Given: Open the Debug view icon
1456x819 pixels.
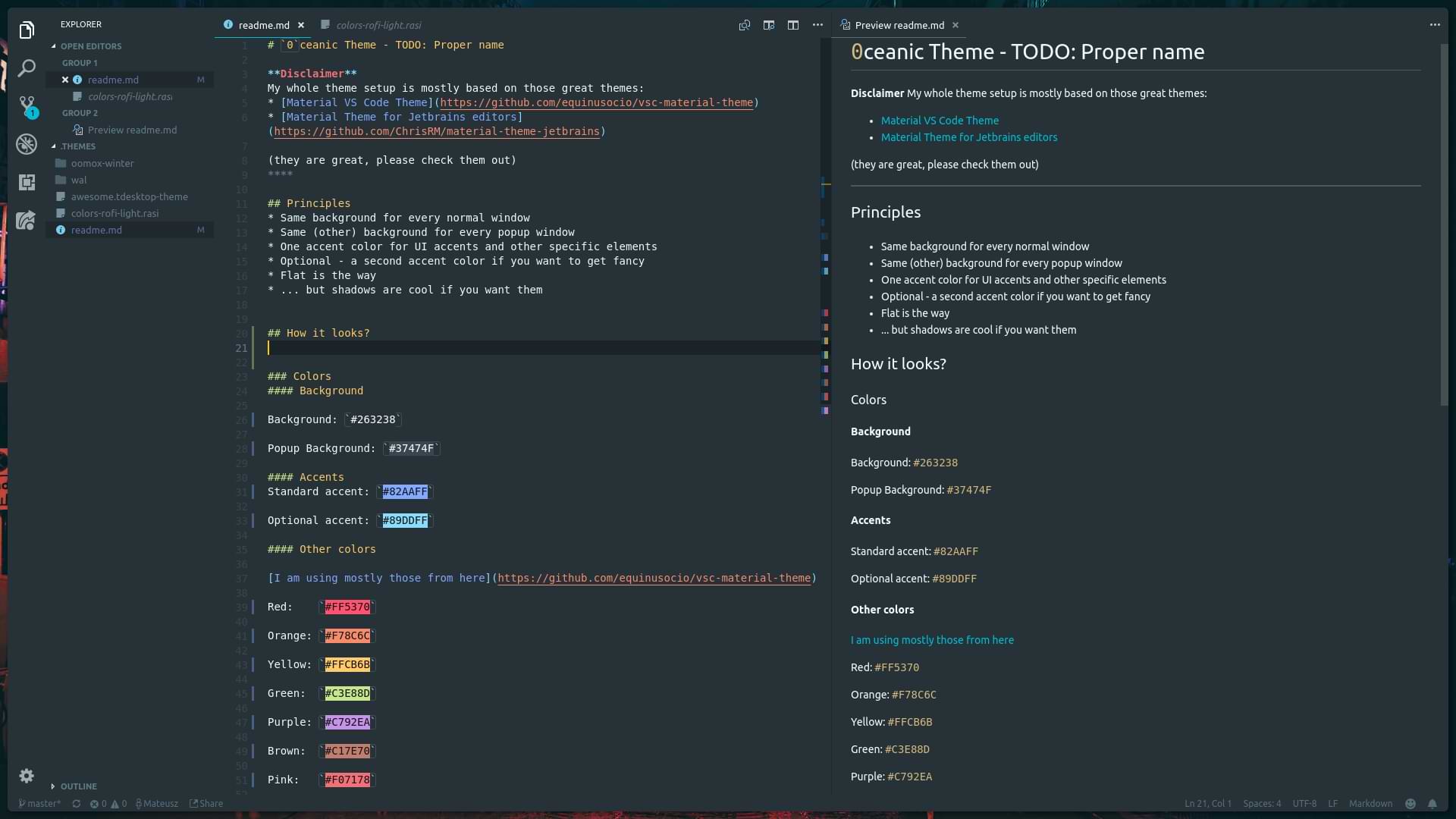Looking at the screenshot, I should [27, 144].
